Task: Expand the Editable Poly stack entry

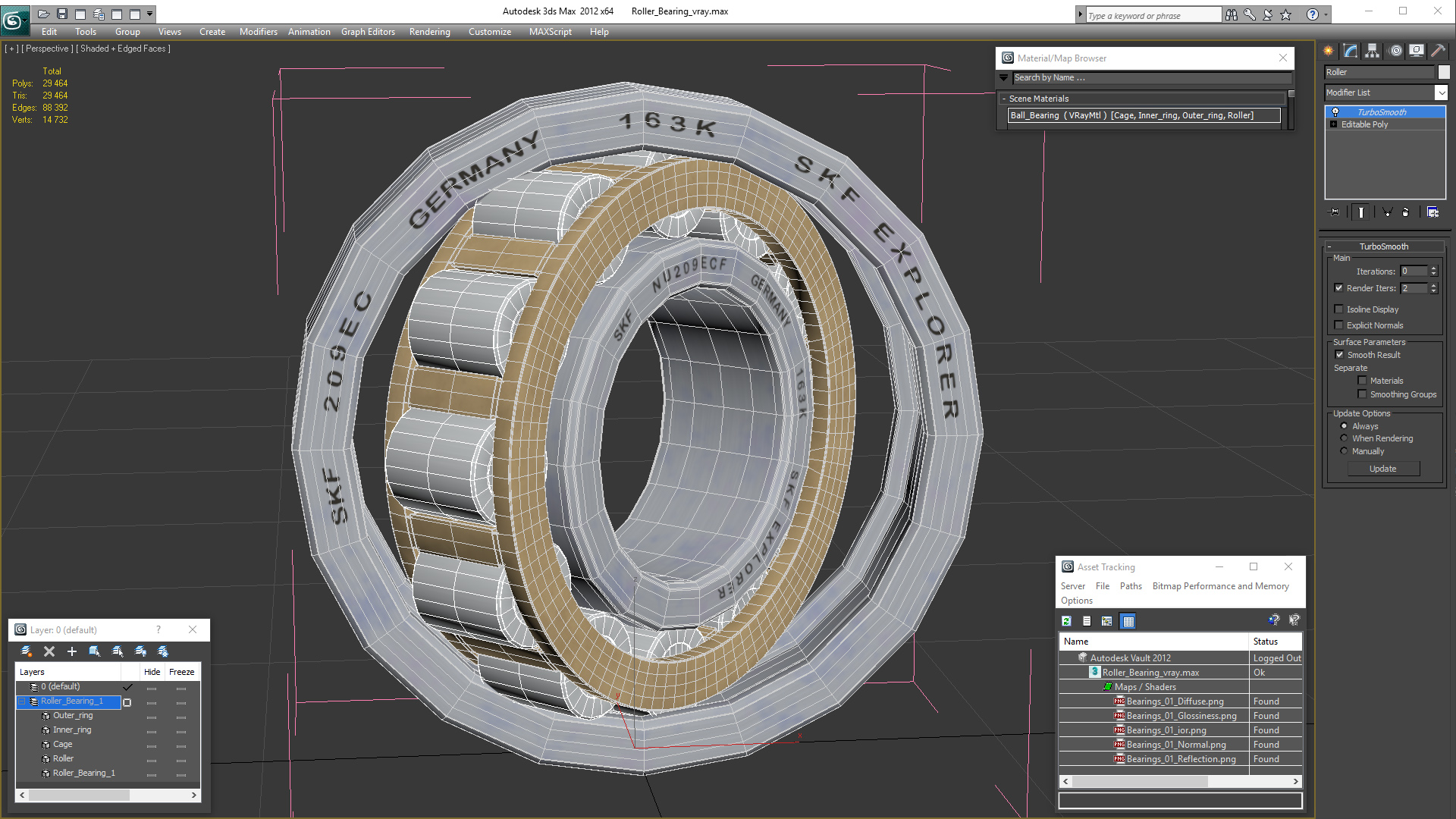Action: [x=1333, y=124]
